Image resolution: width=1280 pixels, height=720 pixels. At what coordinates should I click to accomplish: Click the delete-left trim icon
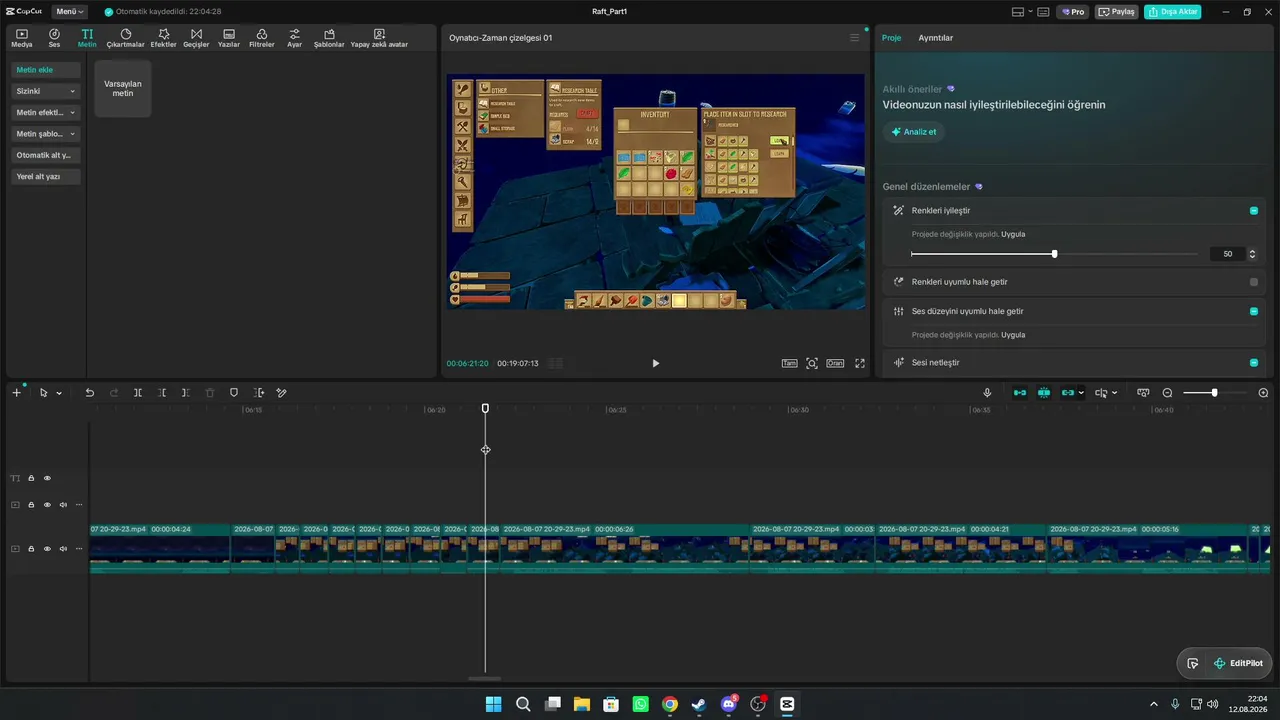pyautogui.click(x=162, y=393)
